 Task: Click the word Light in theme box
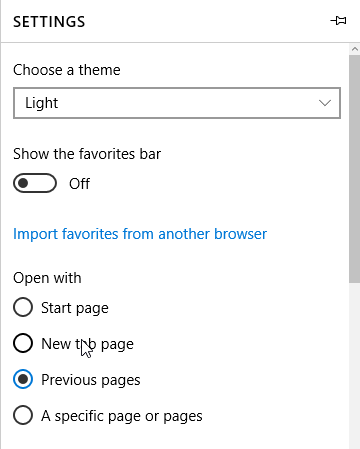tap(42, 103)
